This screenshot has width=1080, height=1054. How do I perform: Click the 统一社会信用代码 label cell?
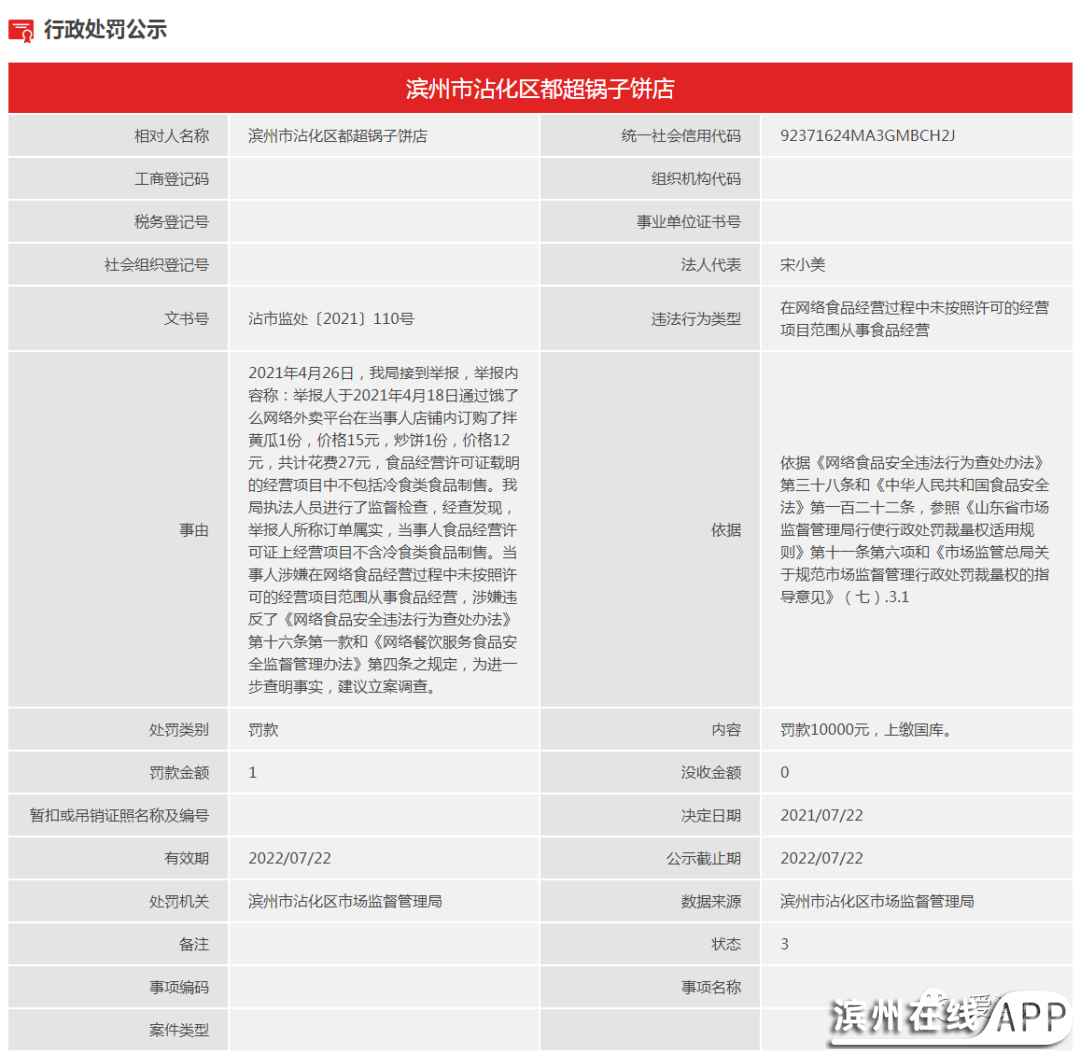(680, 135)
